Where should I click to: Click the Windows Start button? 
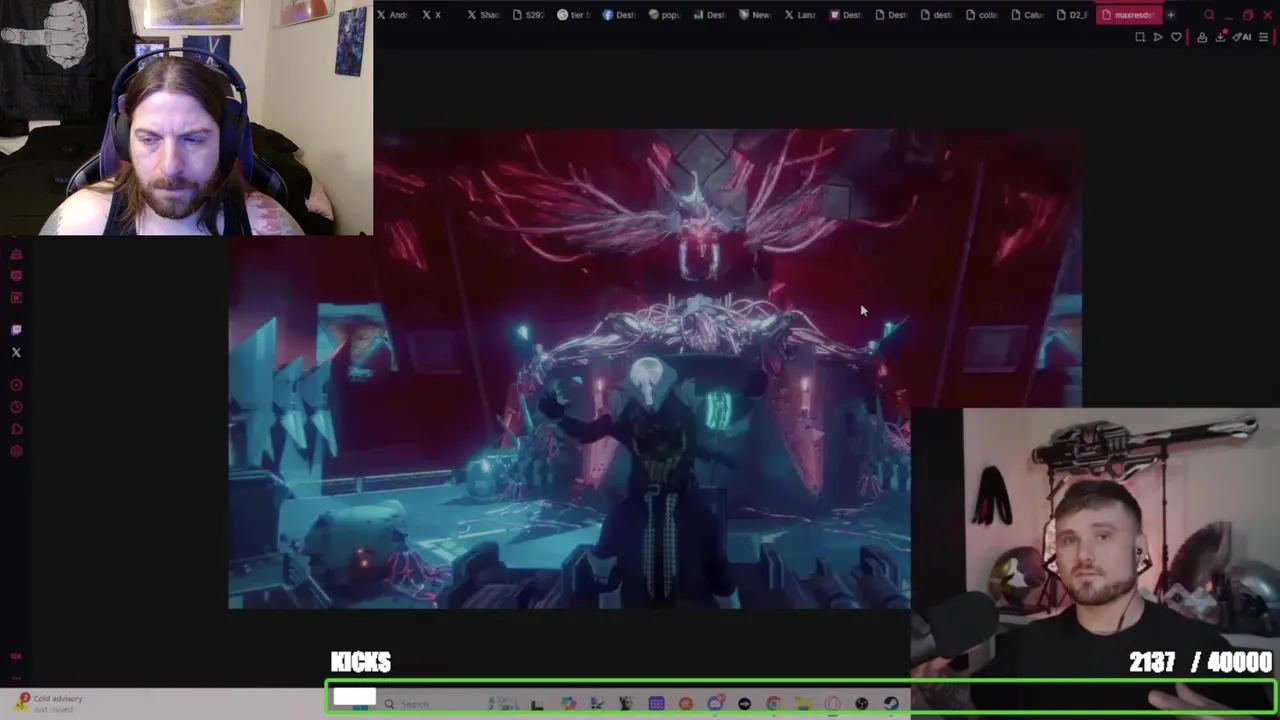(360, 707)
